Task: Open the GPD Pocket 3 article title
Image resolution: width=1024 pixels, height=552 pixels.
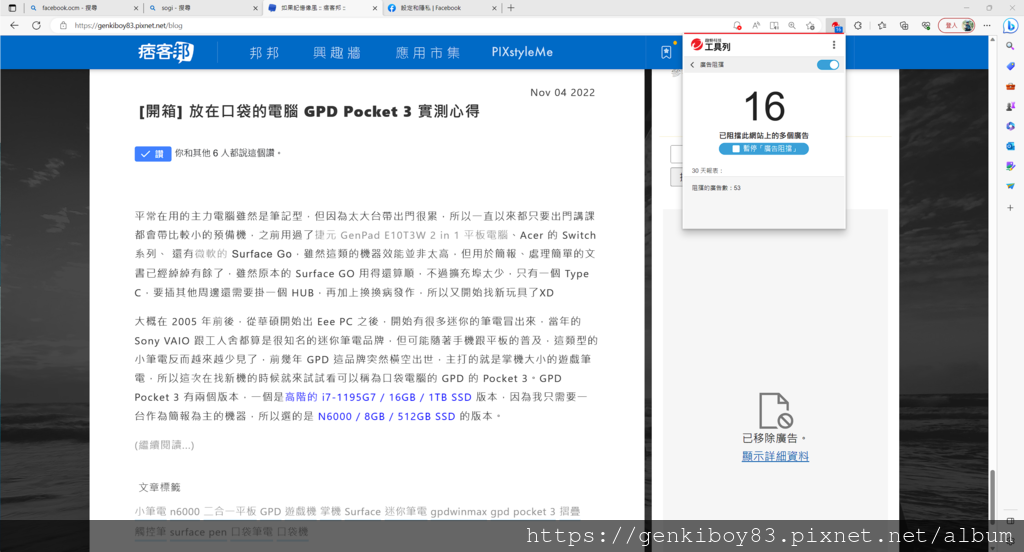Action: (x=309, y=112)
